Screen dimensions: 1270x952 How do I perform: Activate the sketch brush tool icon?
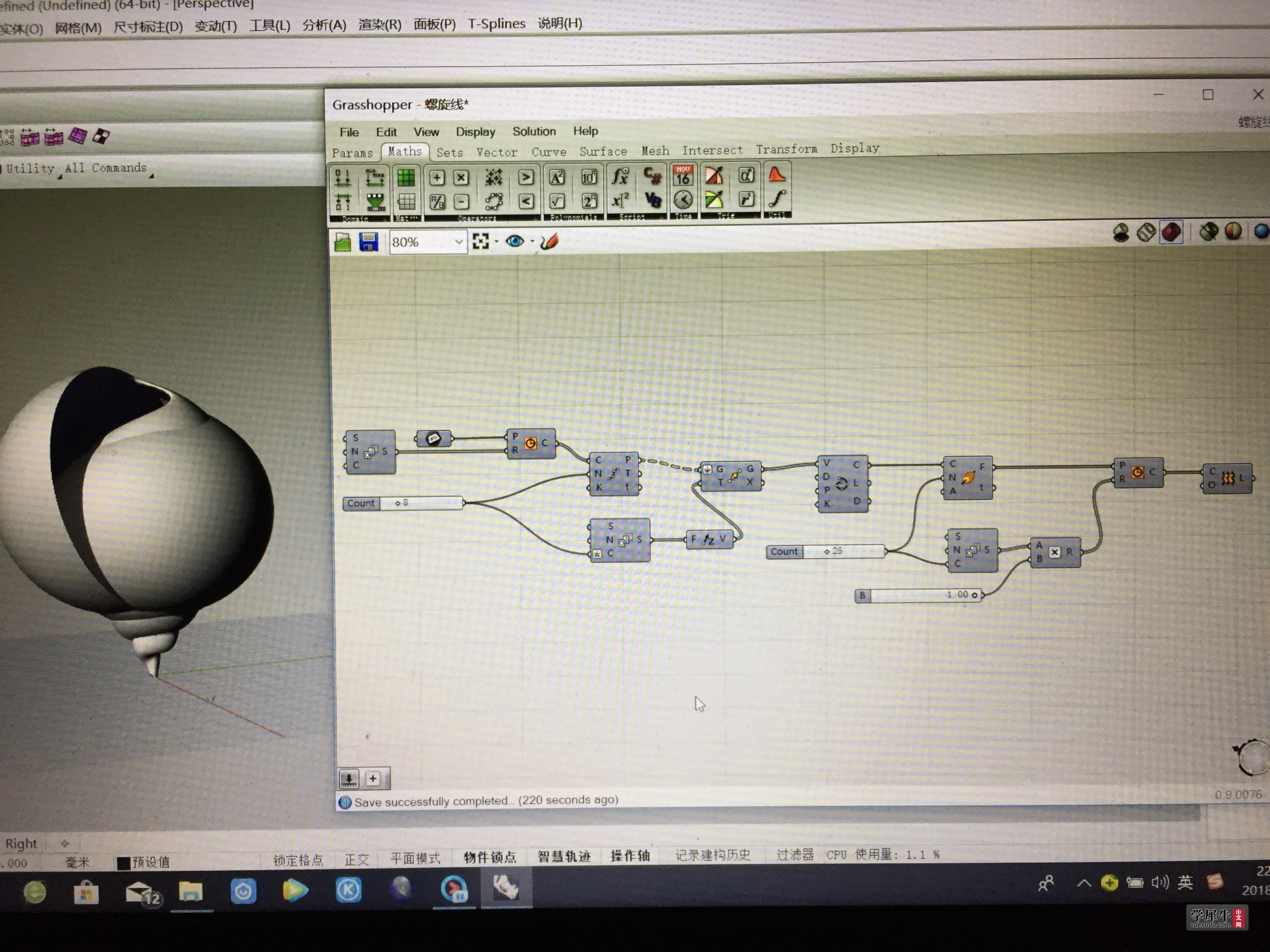pyautogui.click(x=549, y=241)
